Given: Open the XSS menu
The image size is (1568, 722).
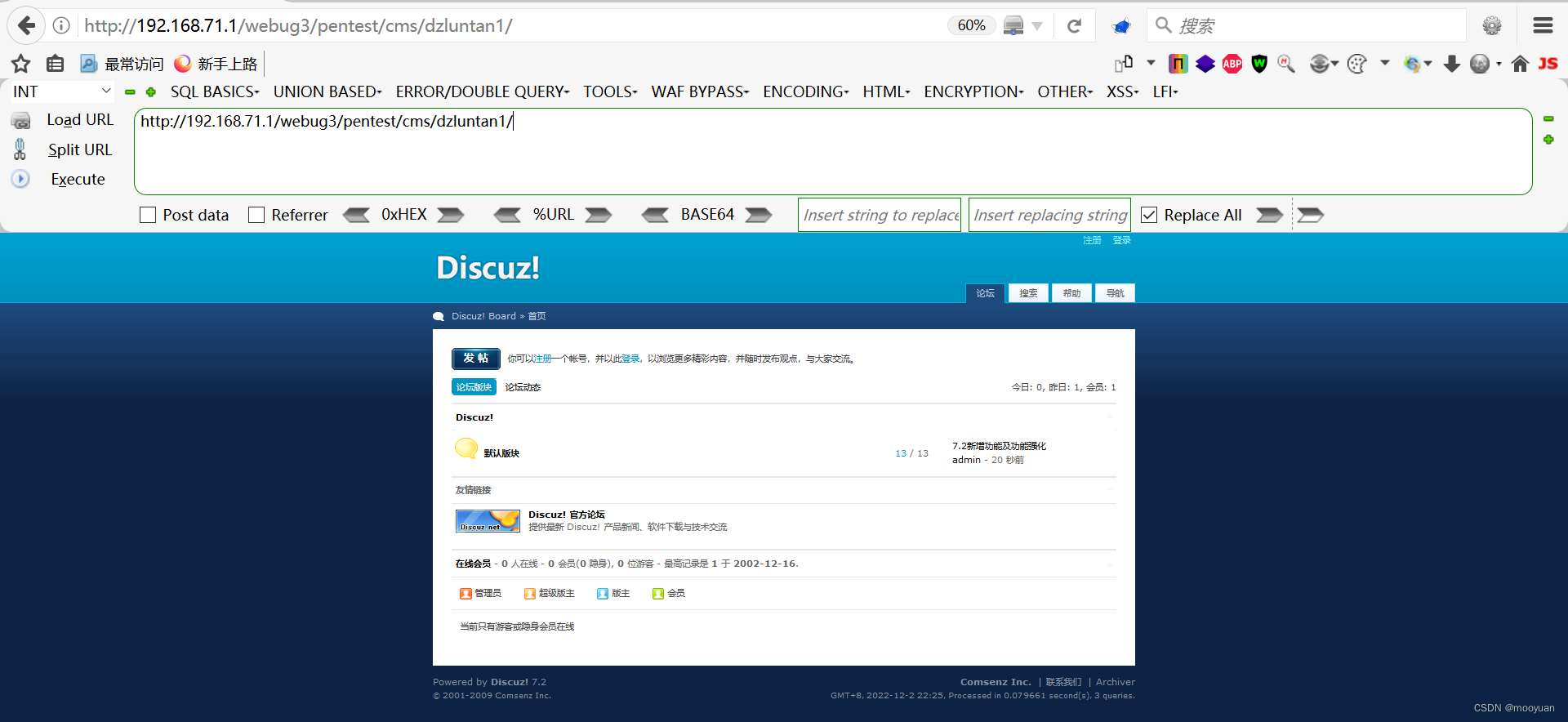Looking at the screenshot, I should (1123, 91).
